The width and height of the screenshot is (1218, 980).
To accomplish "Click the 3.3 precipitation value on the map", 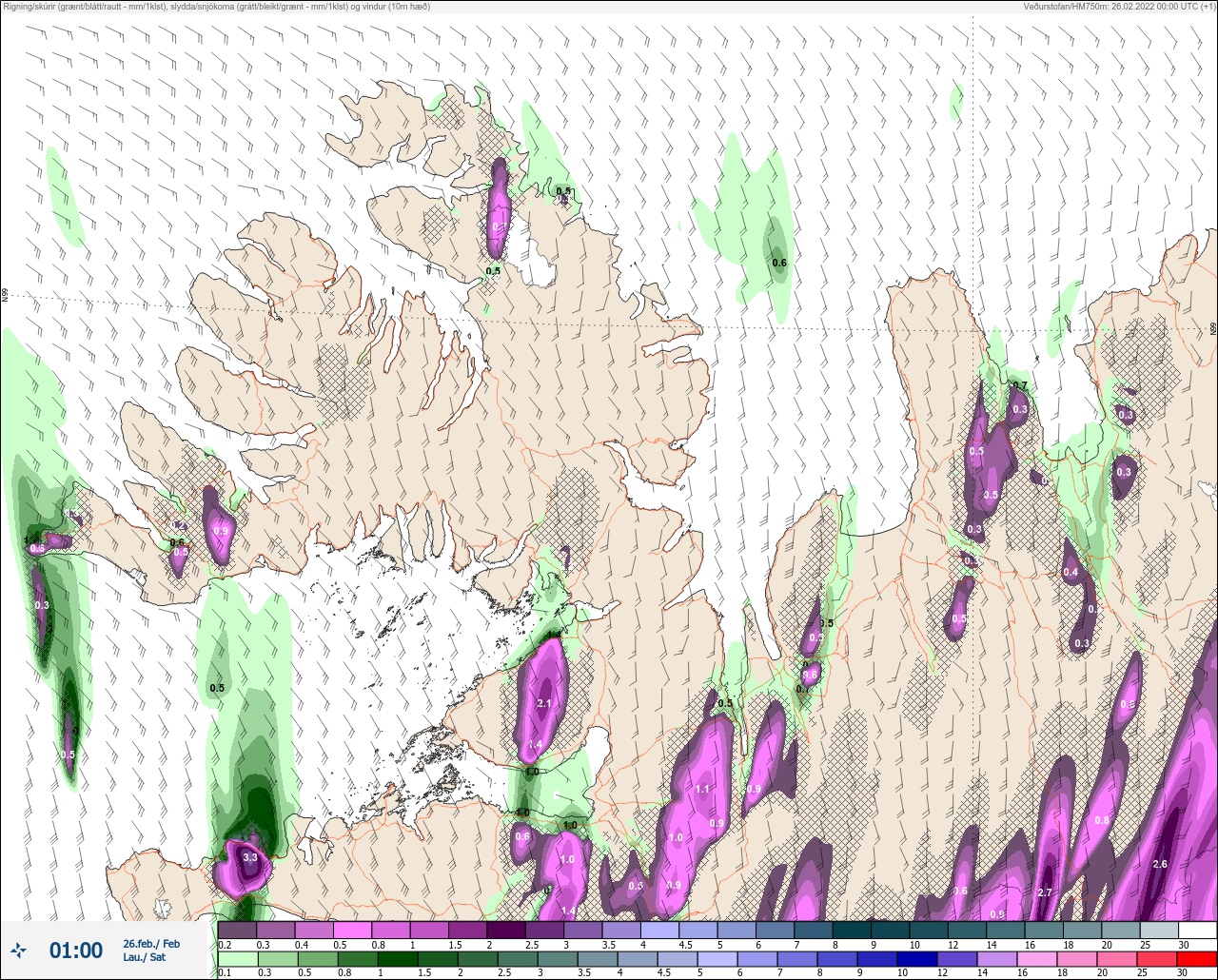I will point(250,857).
